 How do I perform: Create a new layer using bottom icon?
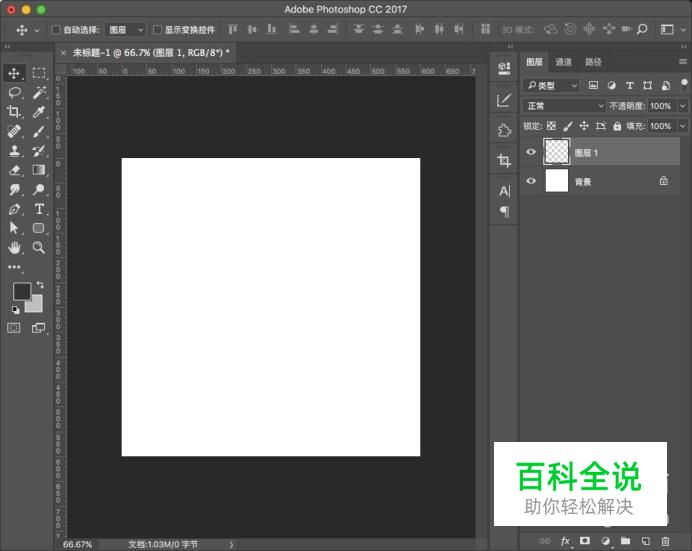pyautogui.click(x=645, y=541)
